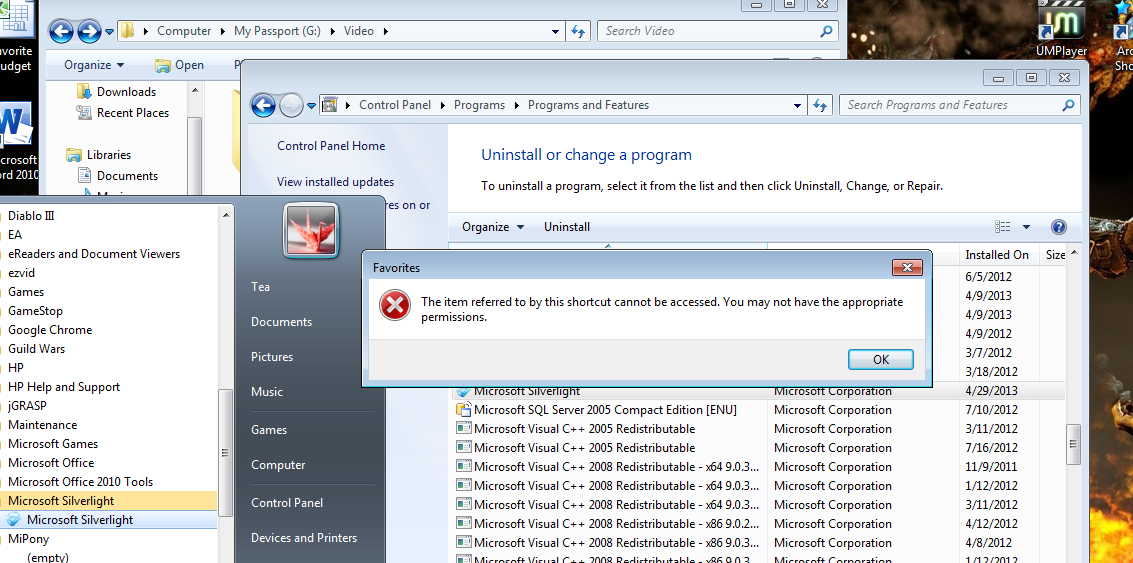Select Visual C++ 2005 Redistributable installed 7/16/2012

[x=757, y=447]
